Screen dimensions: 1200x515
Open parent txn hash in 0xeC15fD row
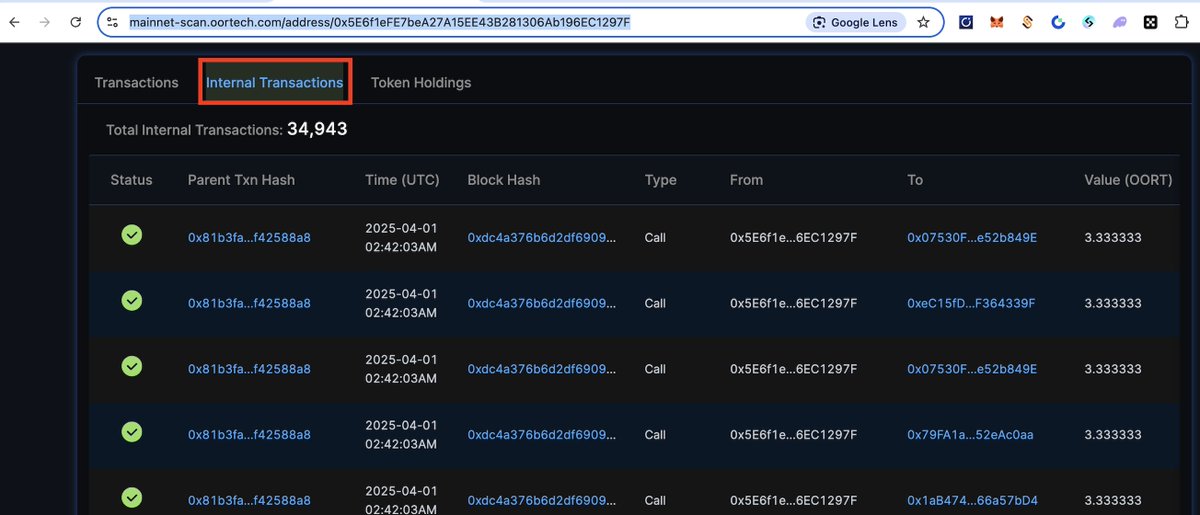click(249, 303)
